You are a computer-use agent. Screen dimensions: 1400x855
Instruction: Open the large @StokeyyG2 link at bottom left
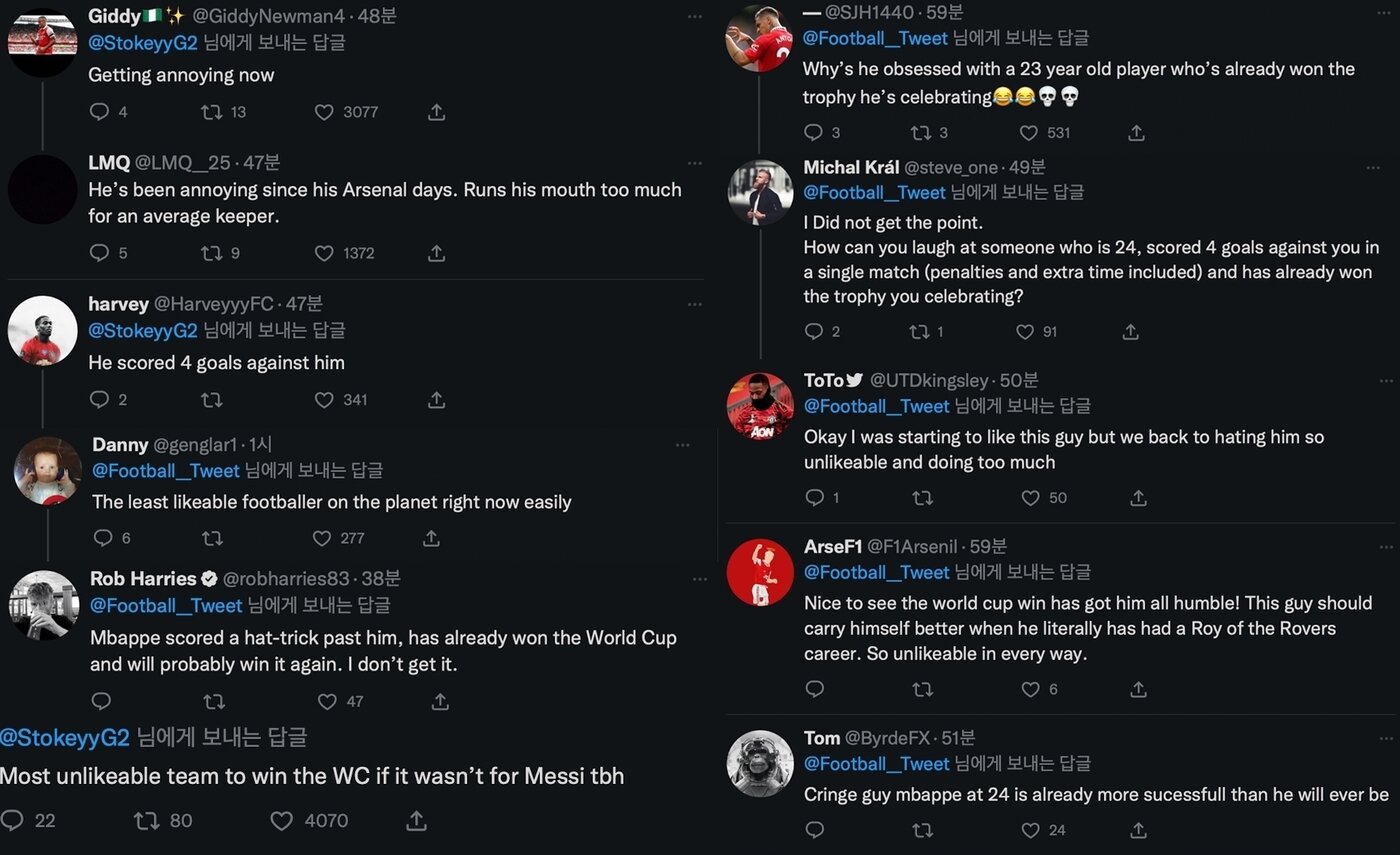point(65,738)
